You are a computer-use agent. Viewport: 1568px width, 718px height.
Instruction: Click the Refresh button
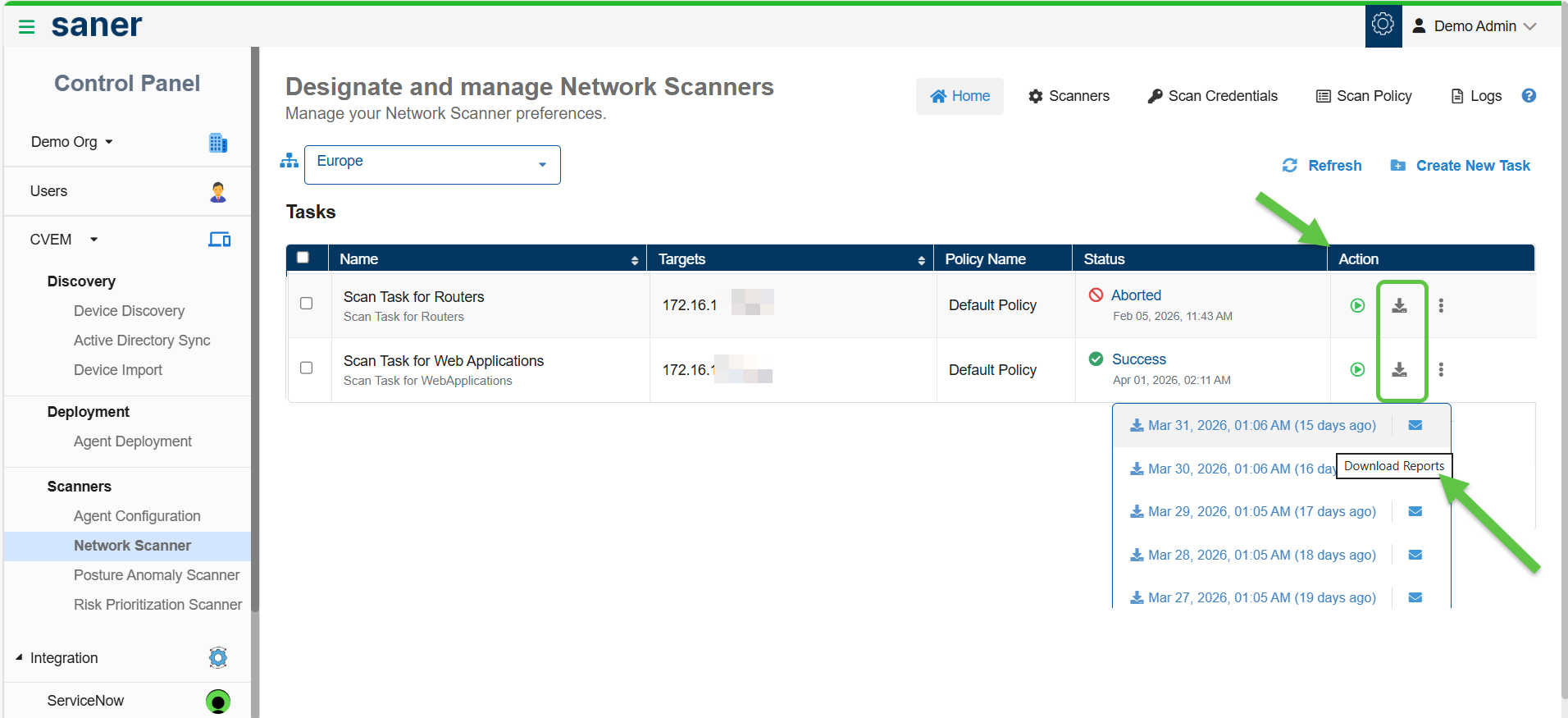(1322, 166)
